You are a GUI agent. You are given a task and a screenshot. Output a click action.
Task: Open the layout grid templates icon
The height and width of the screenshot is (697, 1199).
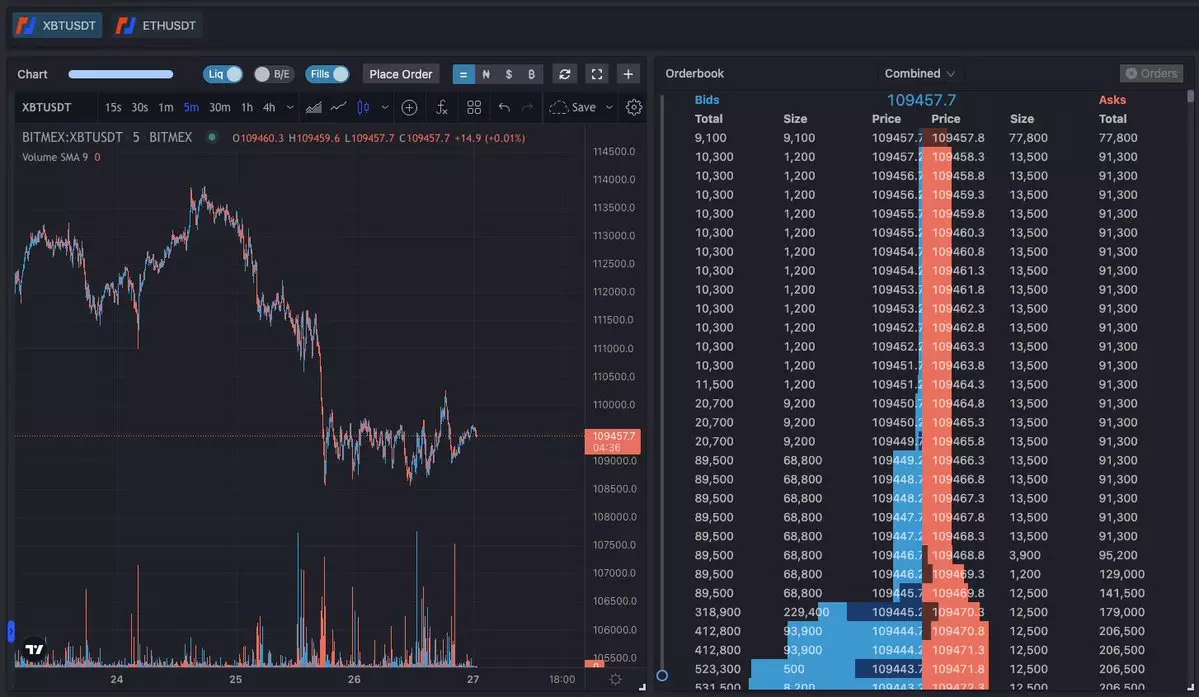[x=474, y=107]
